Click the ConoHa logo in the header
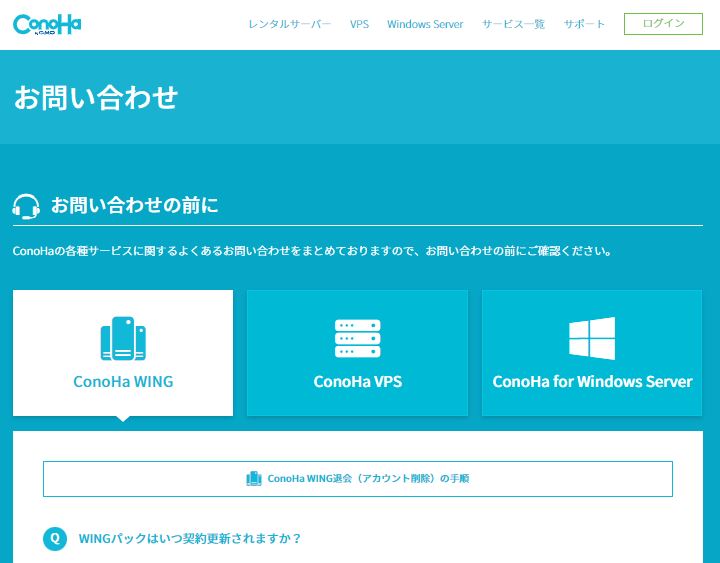Image resolution: width=720 pixels, height=563 pixels. [47, 24]
